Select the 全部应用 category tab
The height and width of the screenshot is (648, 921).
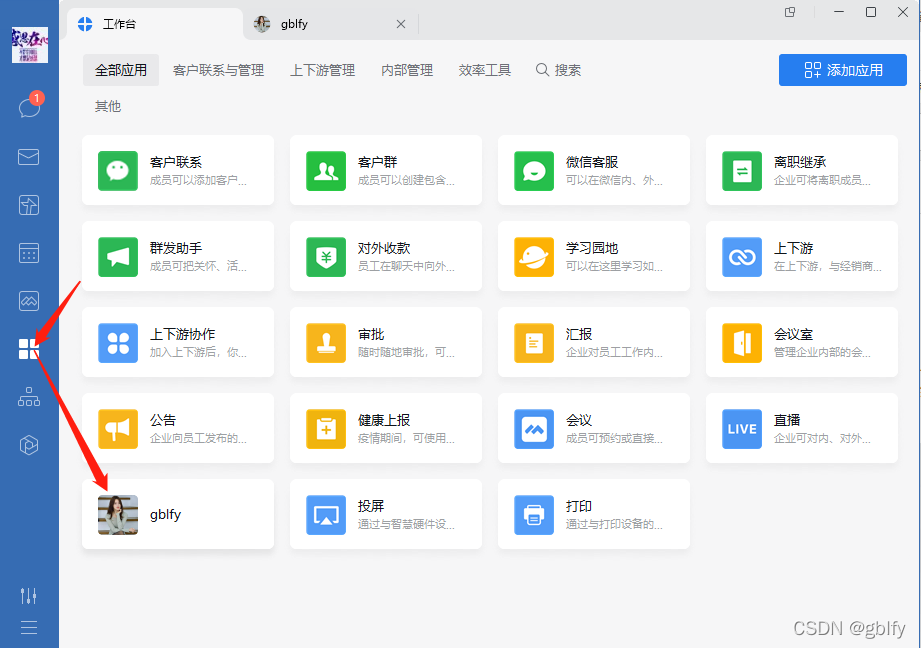[x=121, y=70]
